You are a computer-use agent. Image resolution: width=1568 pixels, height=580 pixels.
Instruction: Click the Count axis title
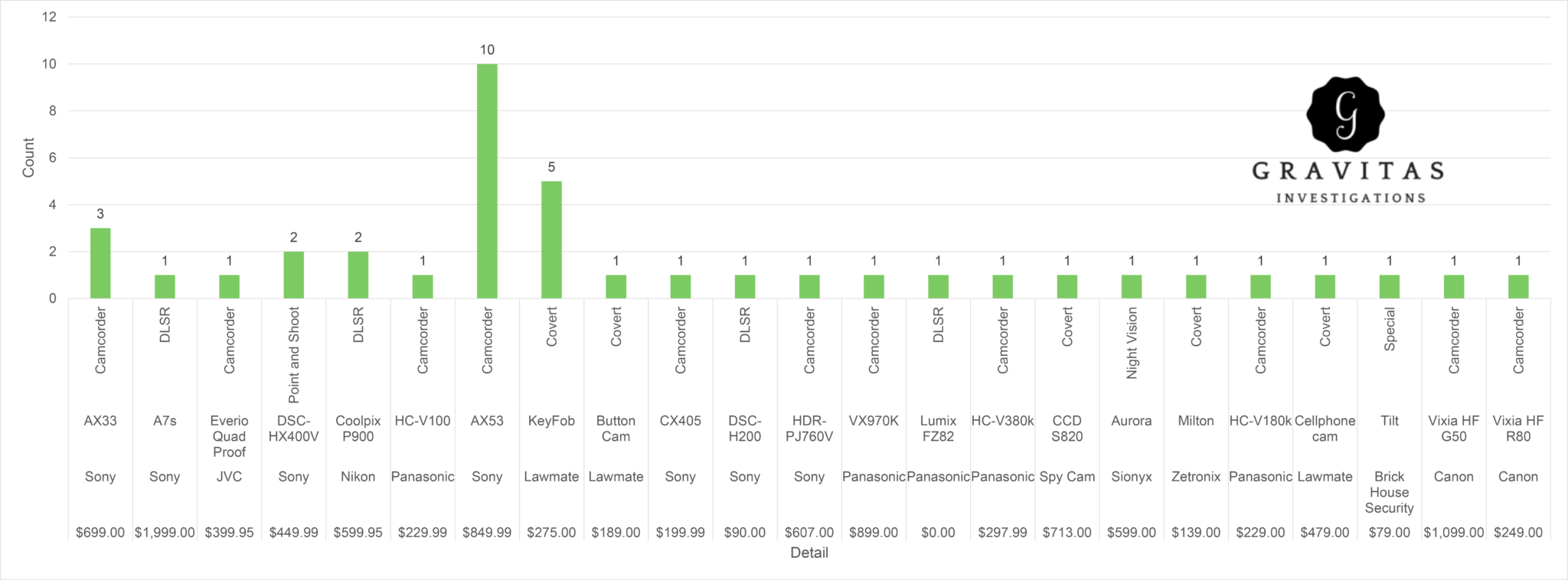tap(29, 158)
